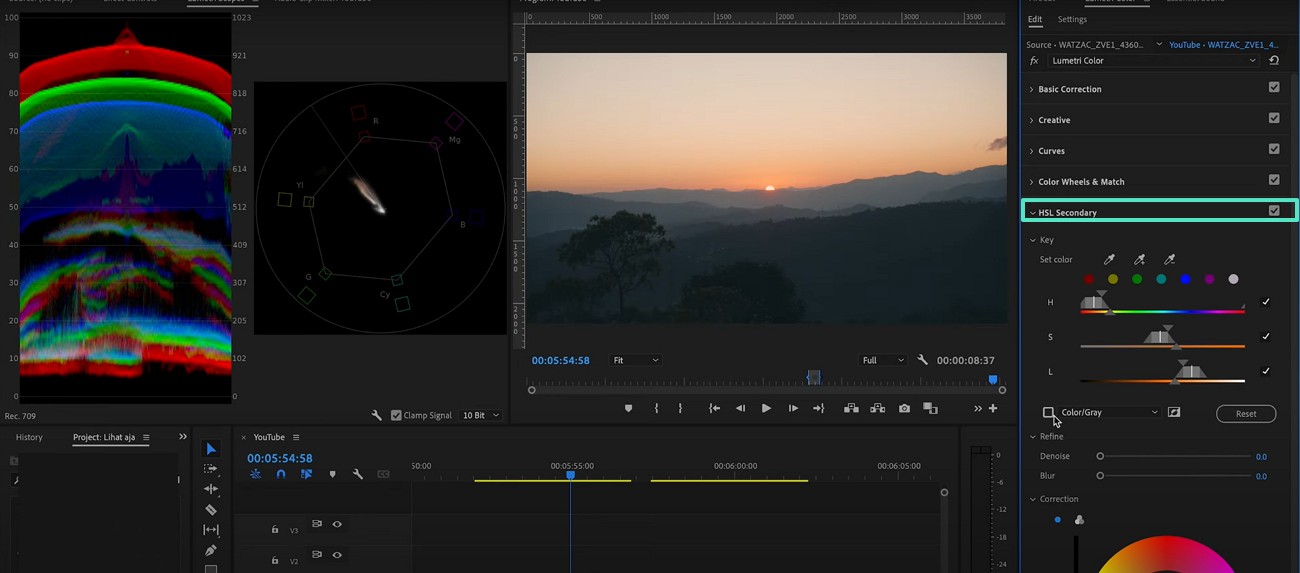Toggle the Clamp Signal checkbox
Image resolution: width=1300 pixels, height=573 pixels.
pyautogui.click(x=397, y=415)
